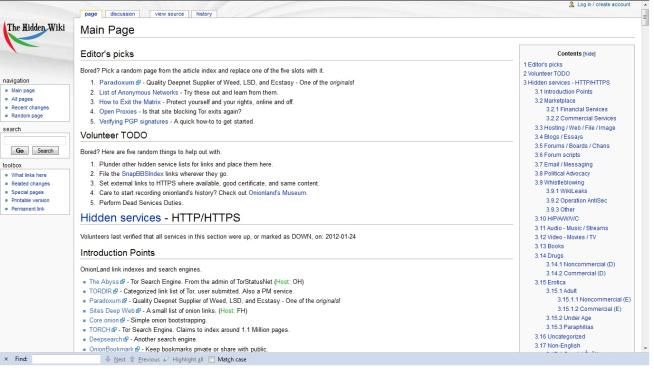Image resolution: width=654 pixels, height=369 pixels.
Task: Click the Highlight all button in Find bar
Action: coord(184,359)
